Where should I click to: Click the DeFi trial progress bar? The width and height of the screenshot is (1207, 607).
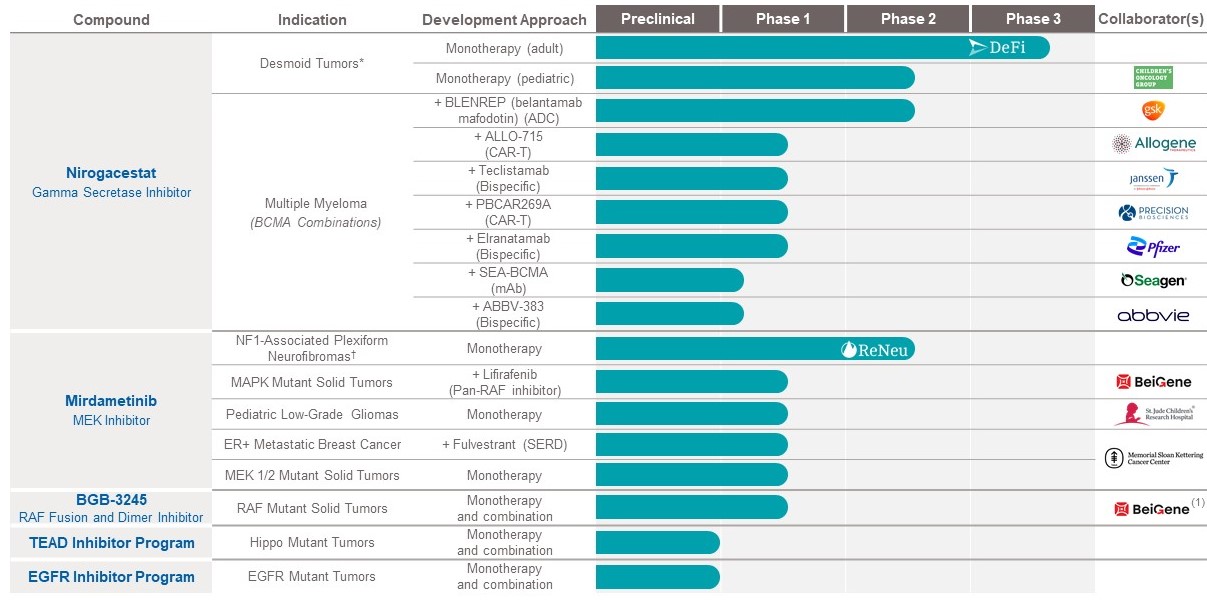822,47
